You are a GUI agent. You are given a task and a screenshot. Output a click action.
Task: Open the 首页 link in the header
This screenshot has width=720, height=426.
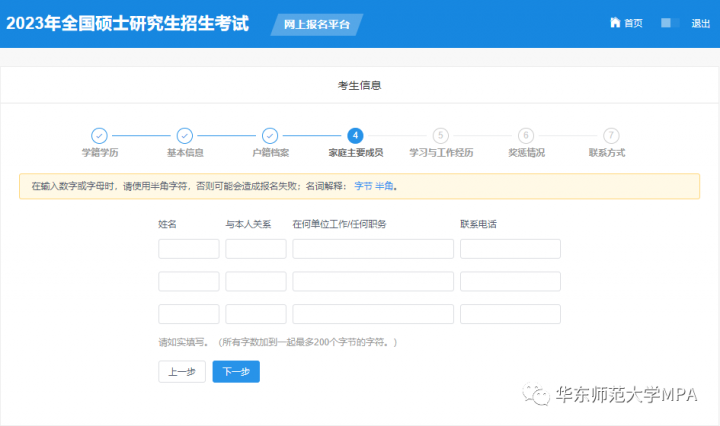(633, 23)
